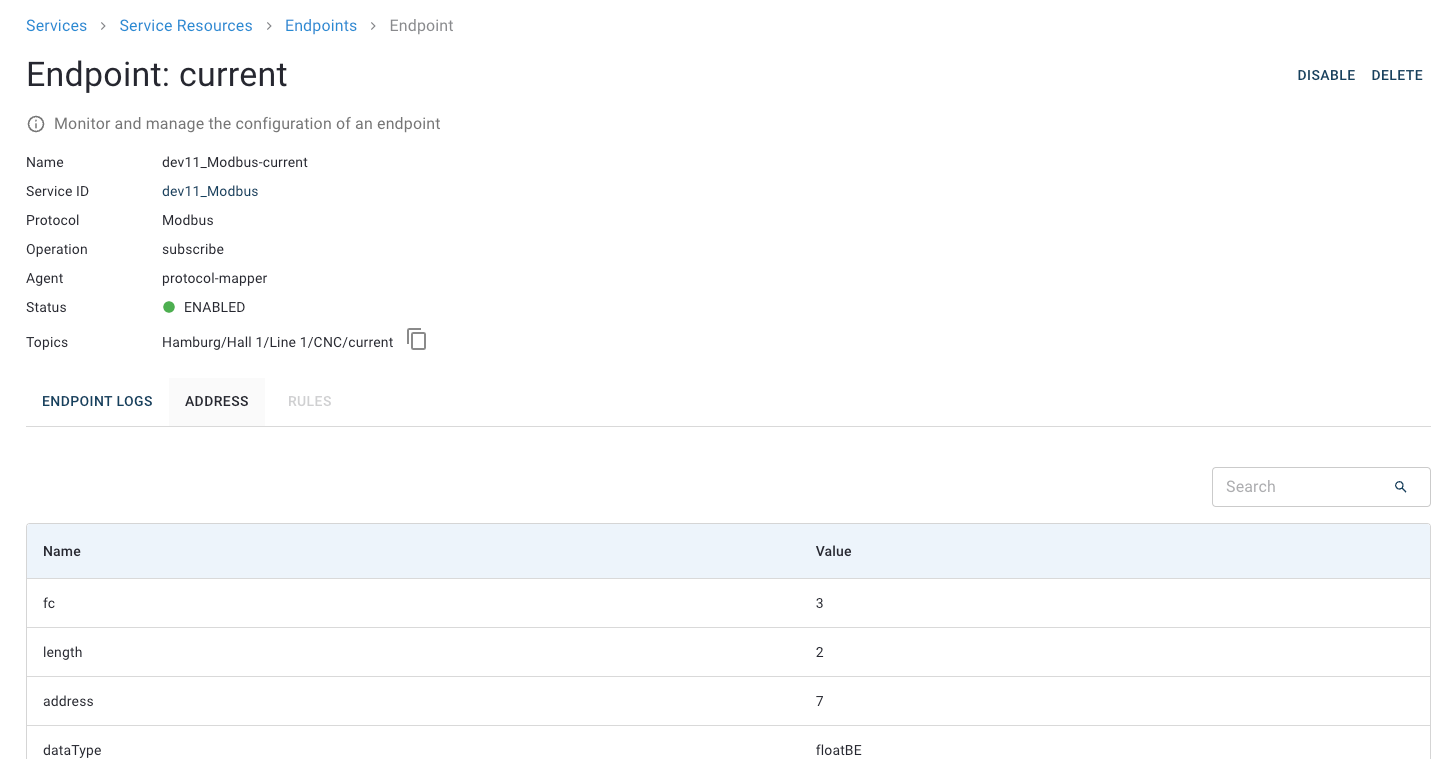Open the Rules tab
The image size is (1433, 759).
pyautogui.click(x=309, y=401)
